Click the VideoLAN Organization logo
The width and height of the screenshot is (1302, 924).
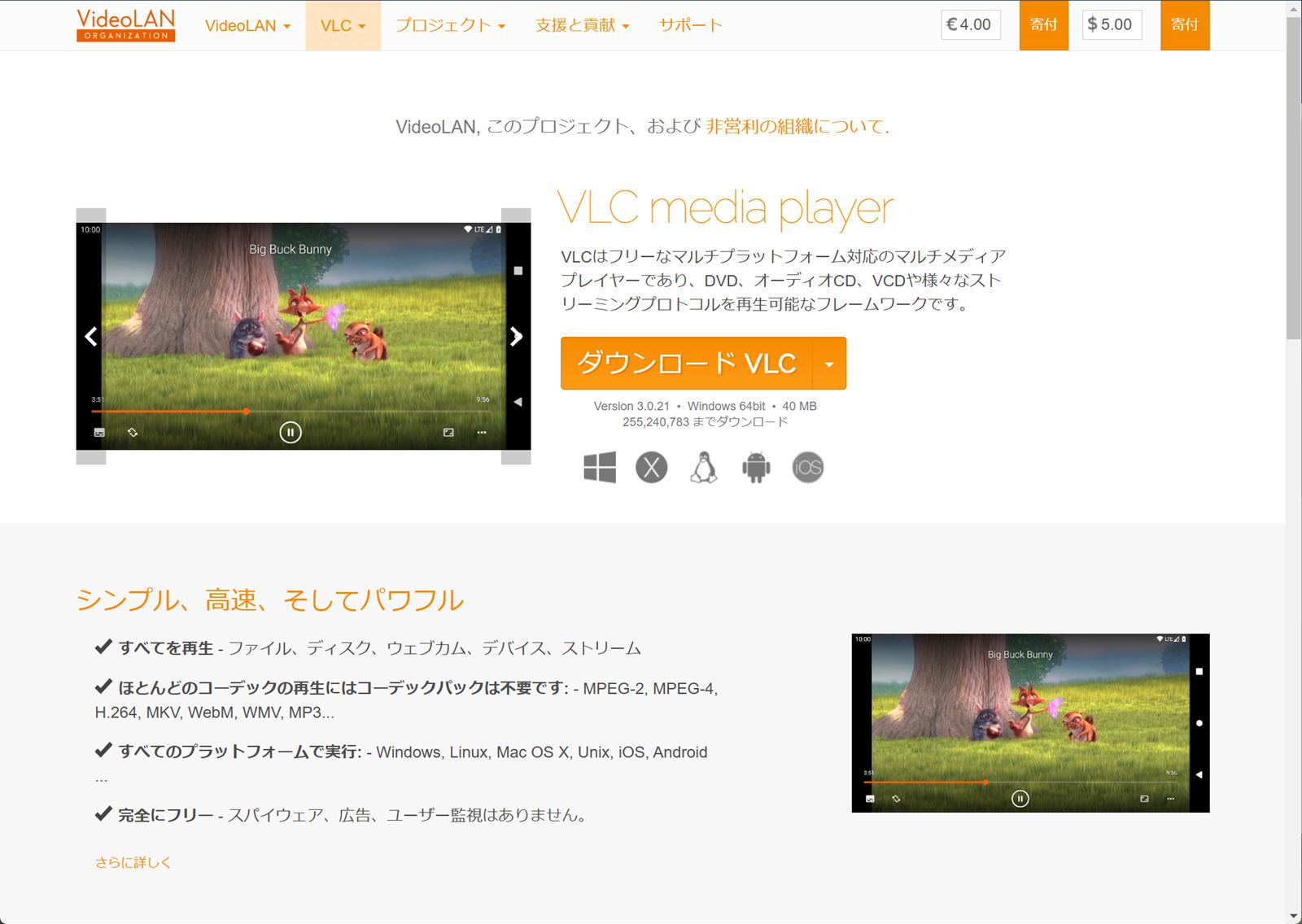[x=125, y=25]
